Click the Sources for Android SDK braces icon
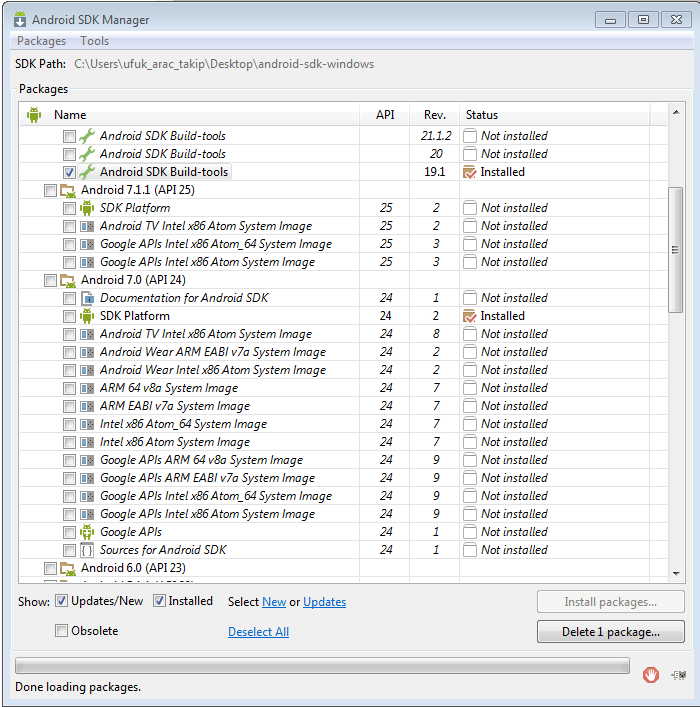The image size is (700, 707). click(x=87, y=550)
